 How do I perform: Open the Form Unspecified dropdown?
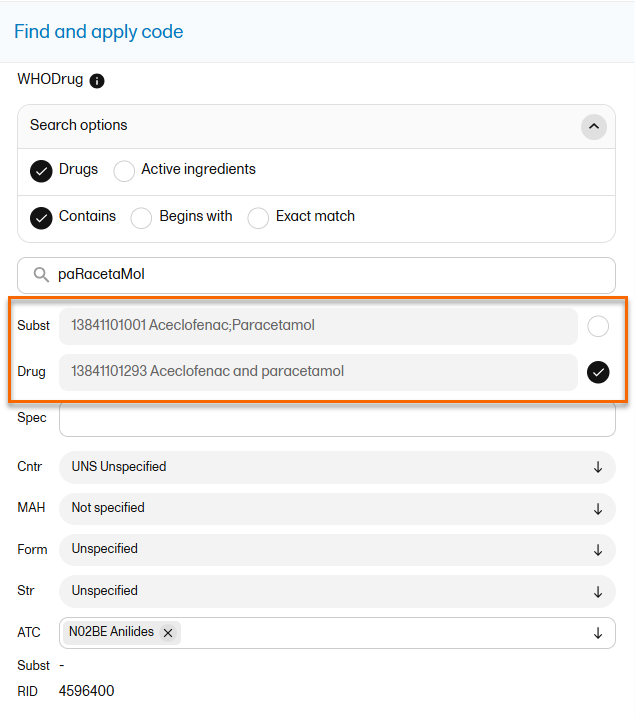598,549
